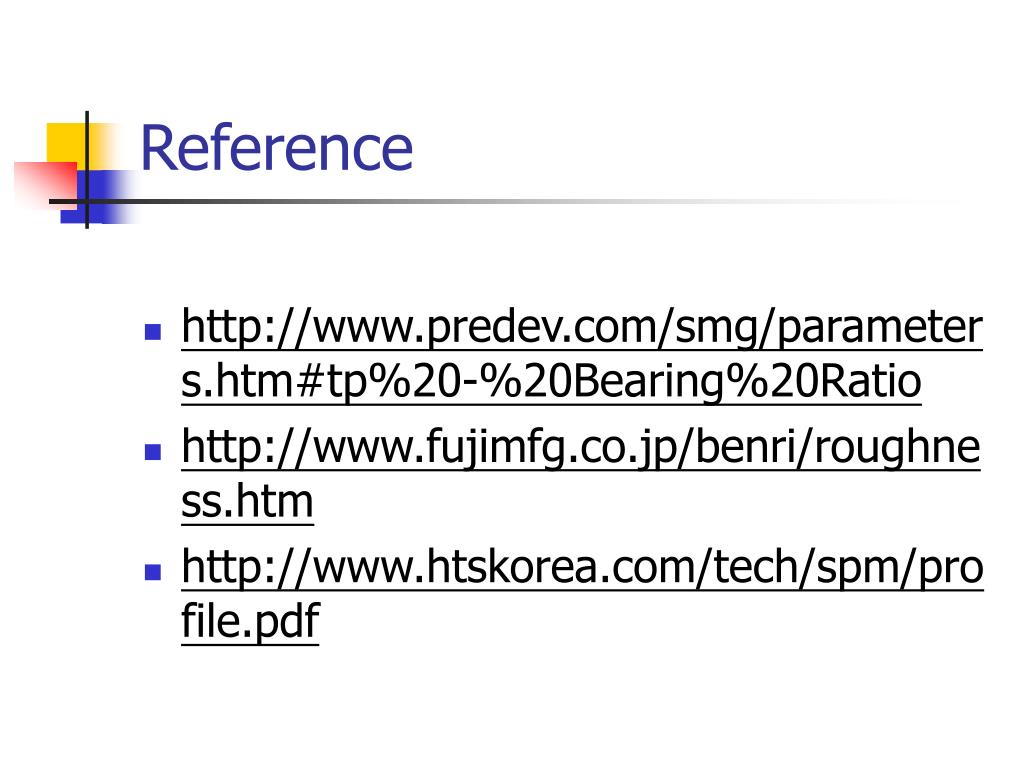This screenshot has width=1024, height=768.
Task: Select the blue square below the yellow one
Action: coord(98,196)
